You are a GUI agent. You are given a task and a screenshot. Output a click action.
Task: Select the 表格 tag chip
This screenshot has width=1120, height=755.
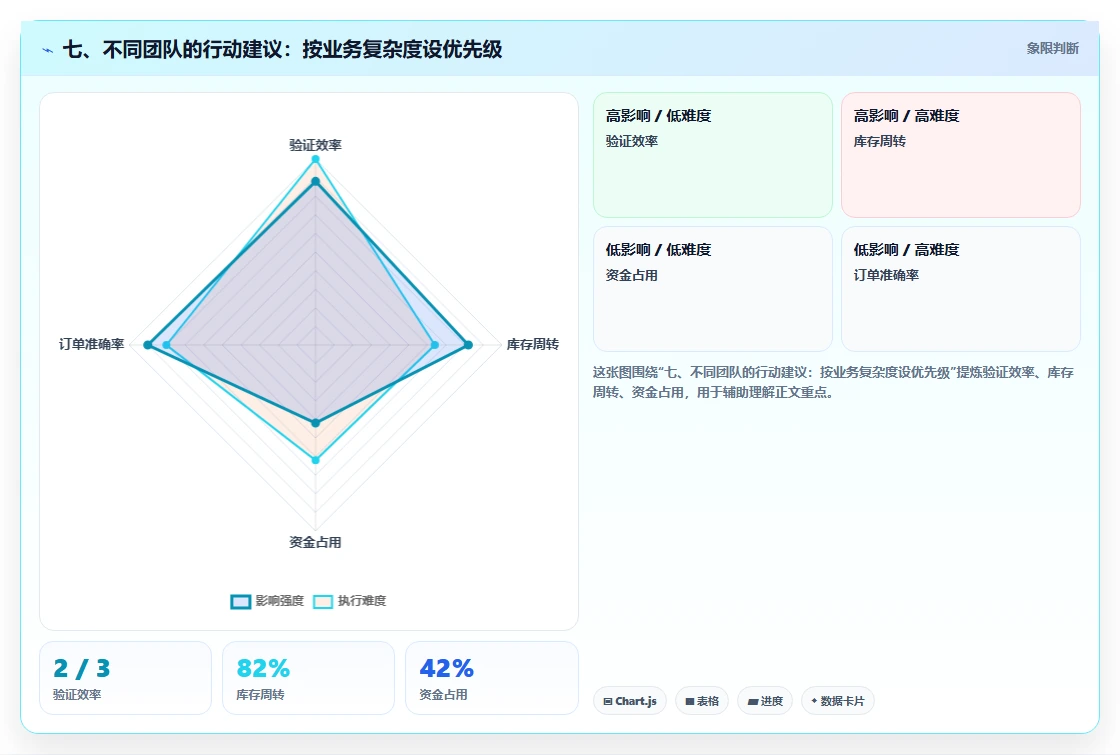click(x=702, y=701)
